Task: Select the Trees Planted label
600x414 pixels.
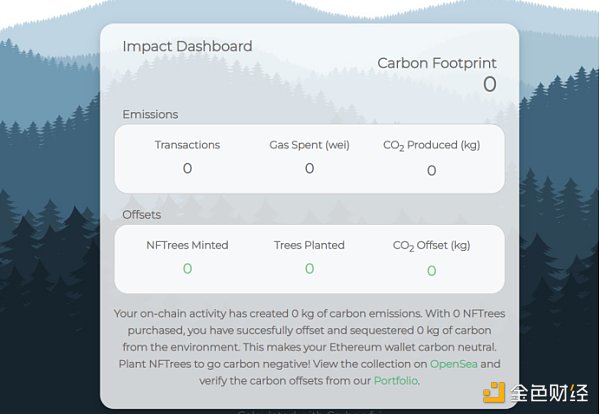Action: pyautogui.click(x=309, y=245)
